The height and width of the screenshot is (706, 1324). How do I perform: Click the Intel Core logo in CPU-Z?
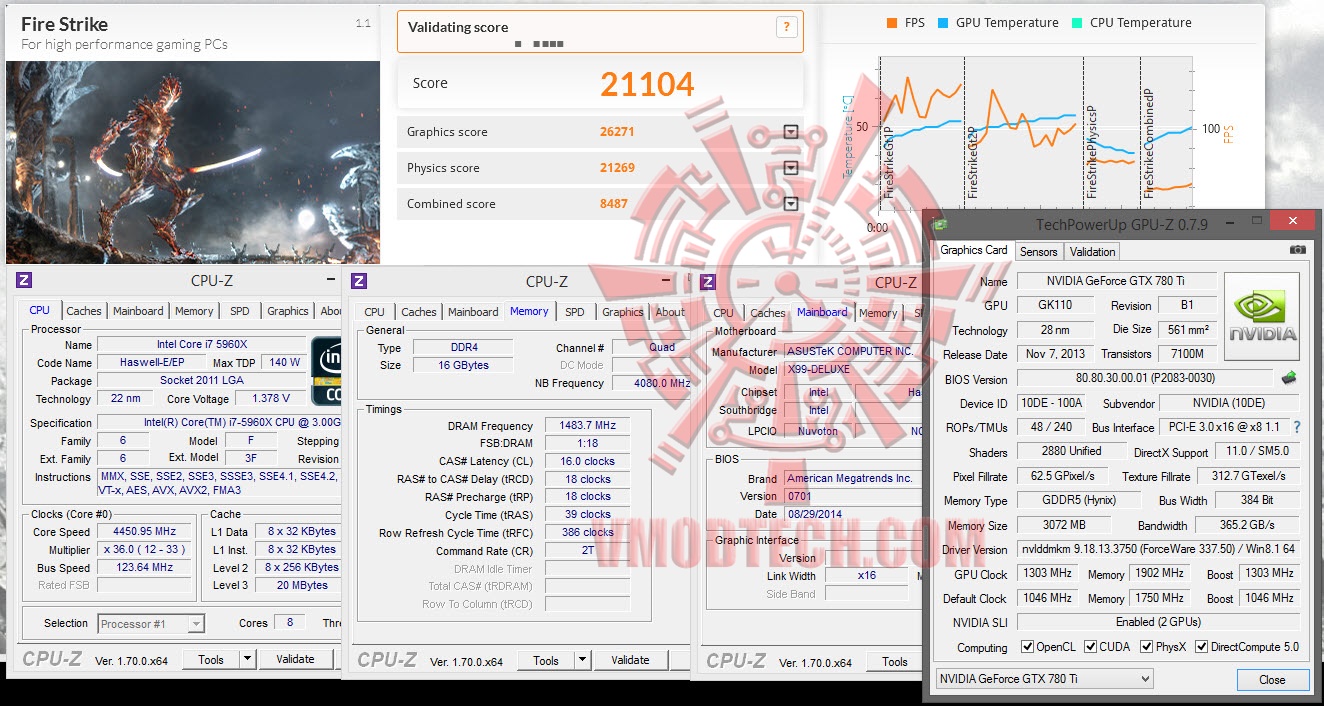coord(327,371)
